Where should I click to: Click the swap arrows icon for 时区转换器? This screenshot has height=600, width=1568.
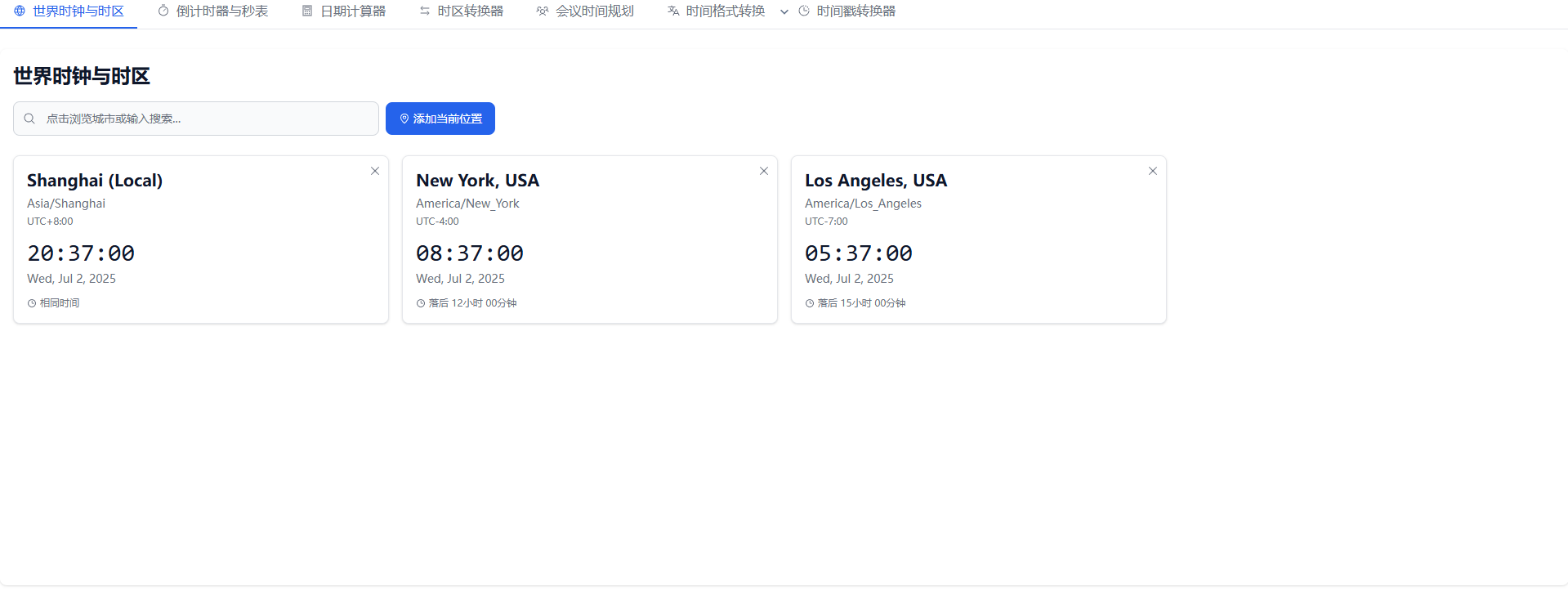tap(425, 11)
